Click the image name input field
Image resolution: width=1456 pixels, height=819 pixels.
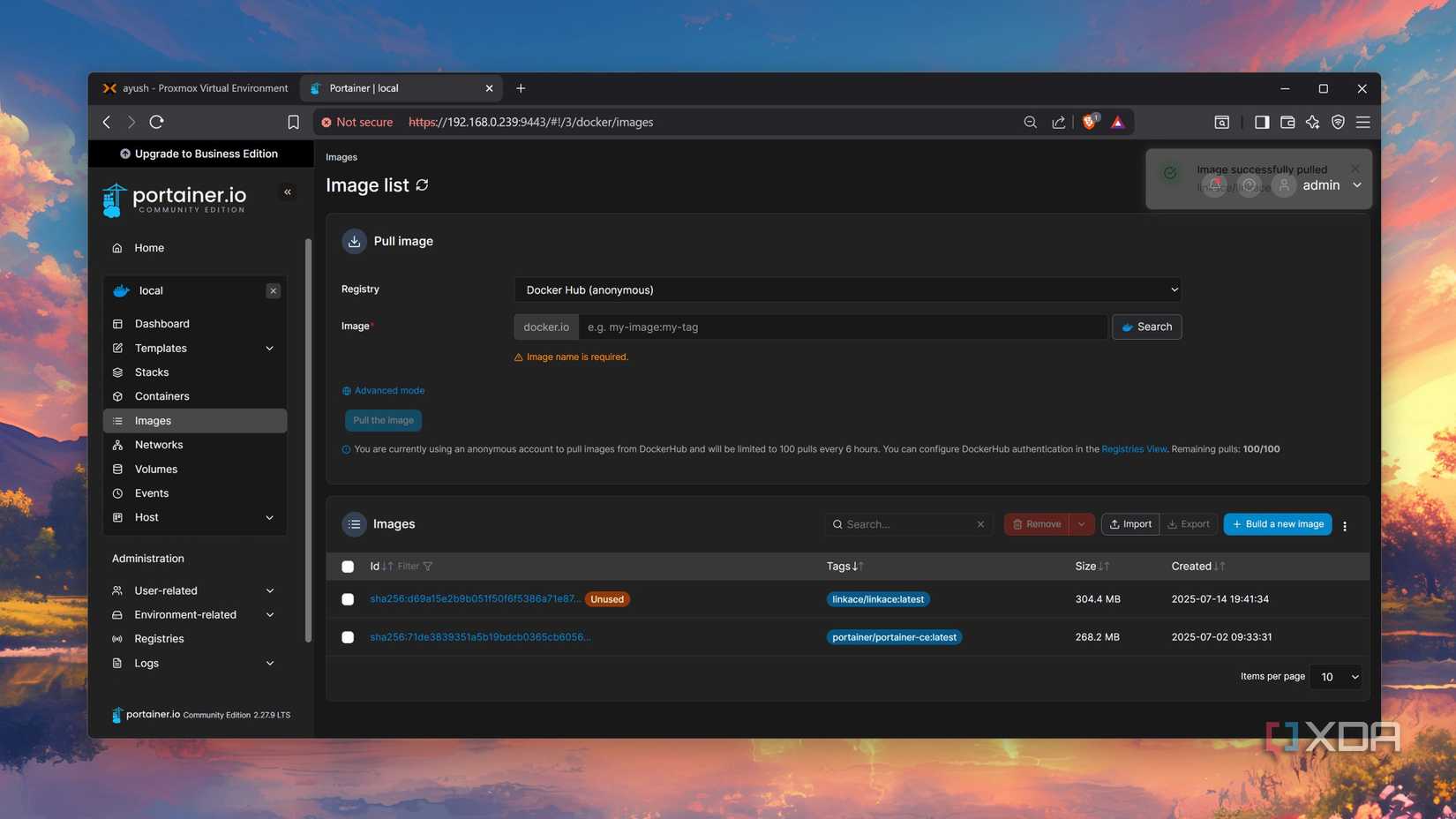point(842,327)
